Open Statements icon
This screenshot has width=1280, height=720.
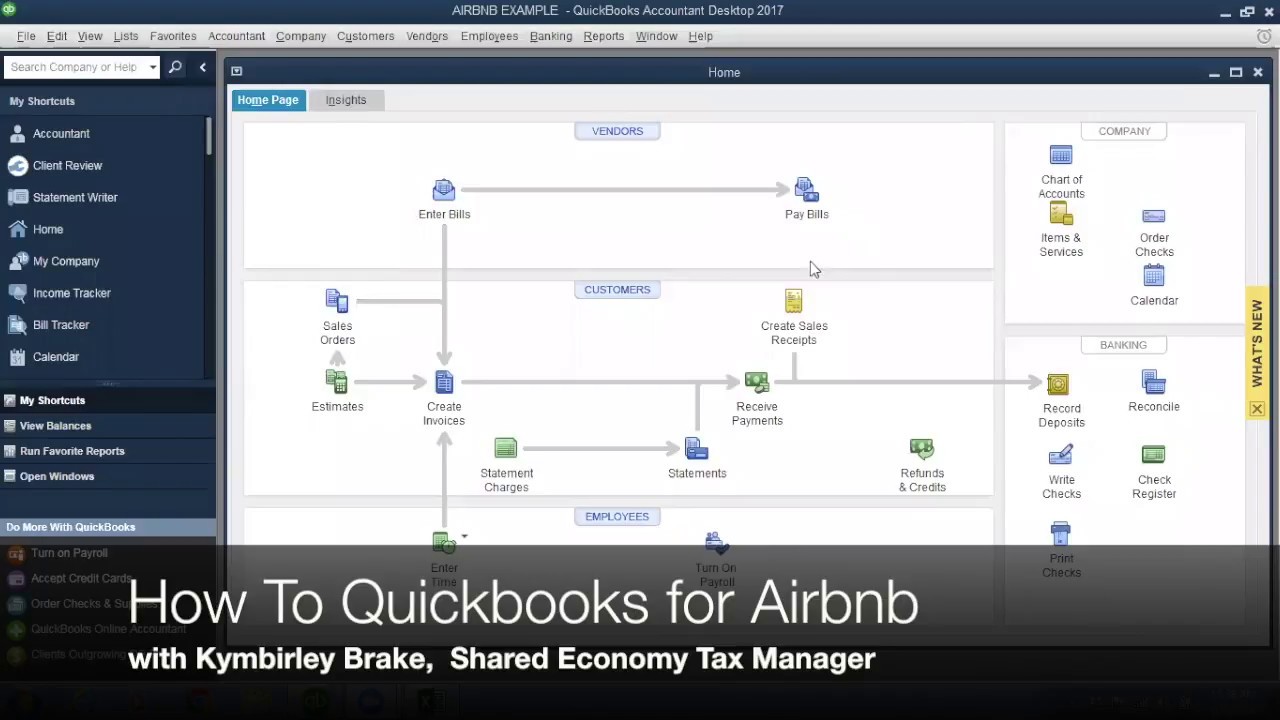697,448
